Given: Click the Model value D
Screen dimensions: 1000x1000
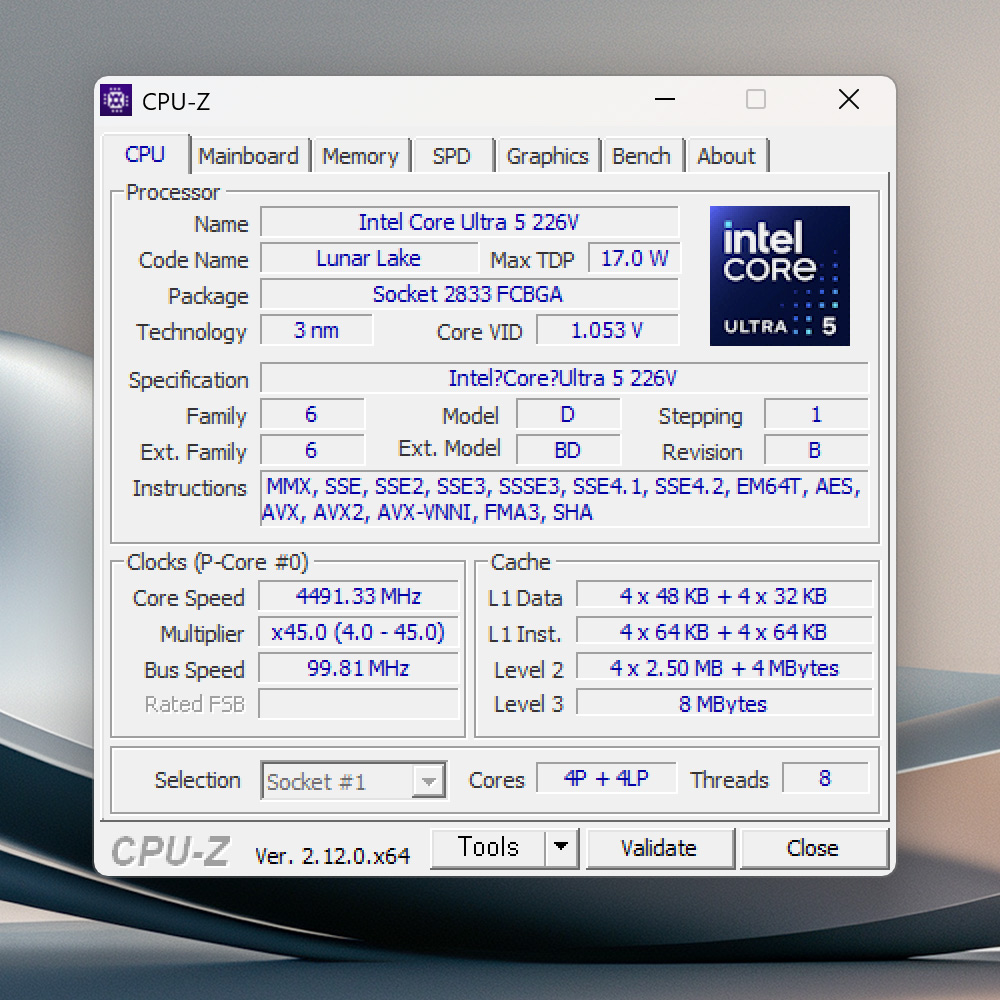Looking at the screenshot, I should coord(568,415).
